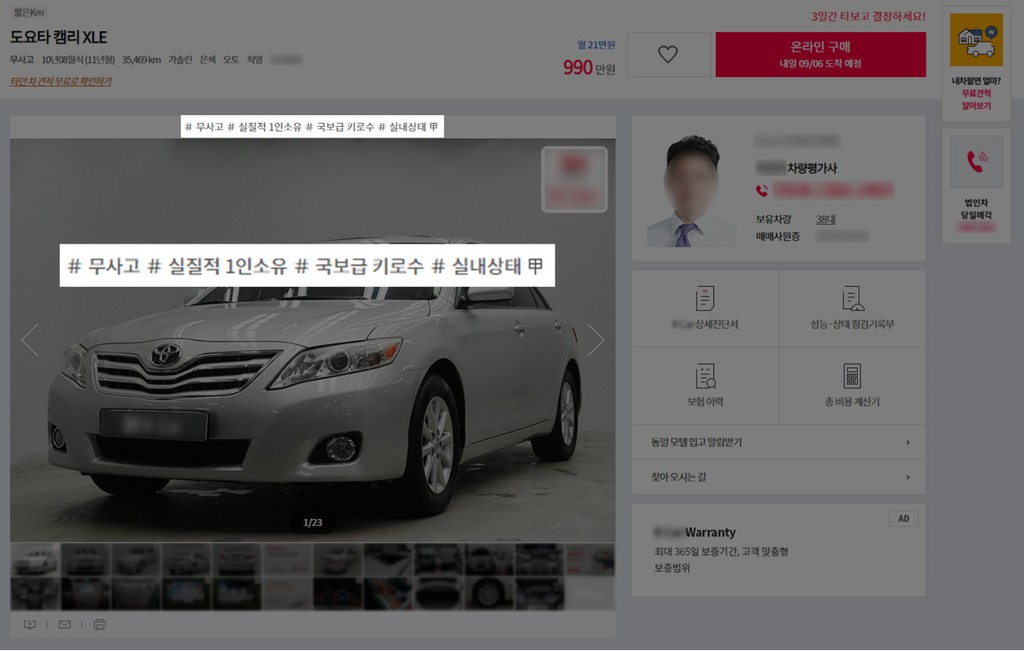
Task: Click the 도요타 캠리 XLE title
Action: tap(59, 37)
